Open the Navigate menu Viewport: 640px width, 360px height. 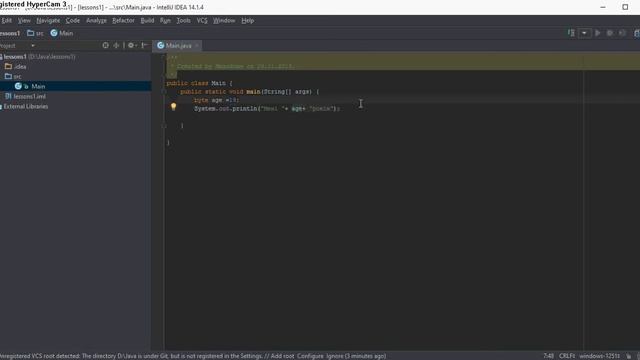48,20
